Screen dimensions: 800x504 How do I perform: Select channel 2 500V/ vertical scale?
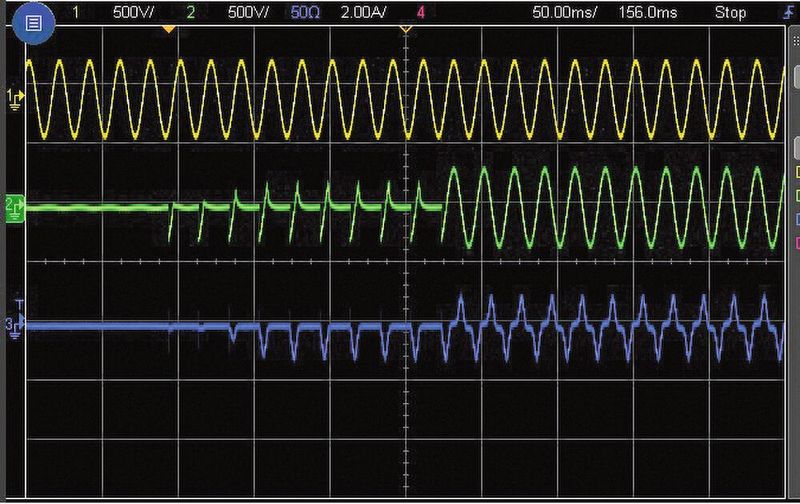[248, 13]
